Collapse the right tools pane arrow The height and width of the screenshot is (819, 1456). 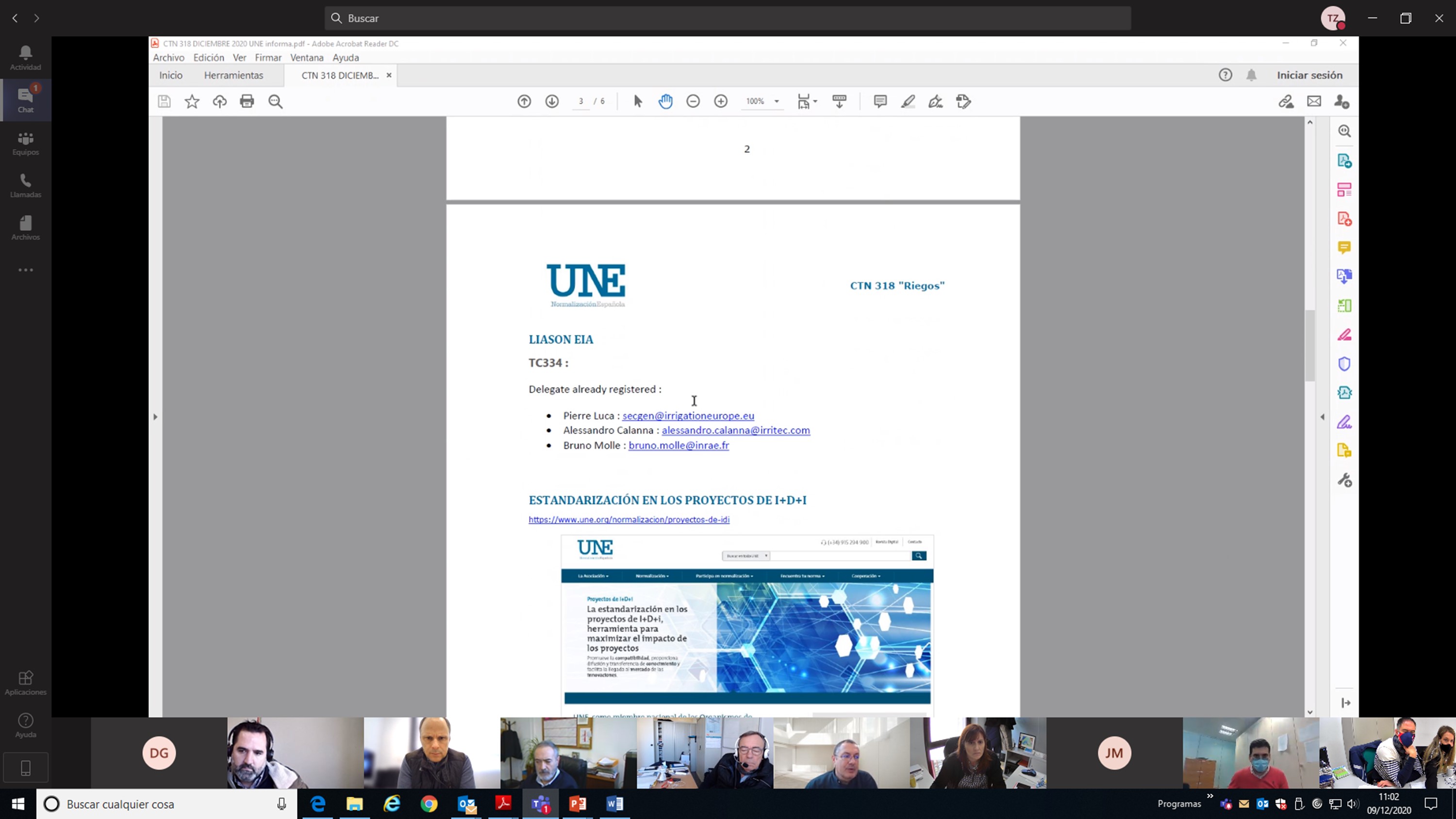1322,417
